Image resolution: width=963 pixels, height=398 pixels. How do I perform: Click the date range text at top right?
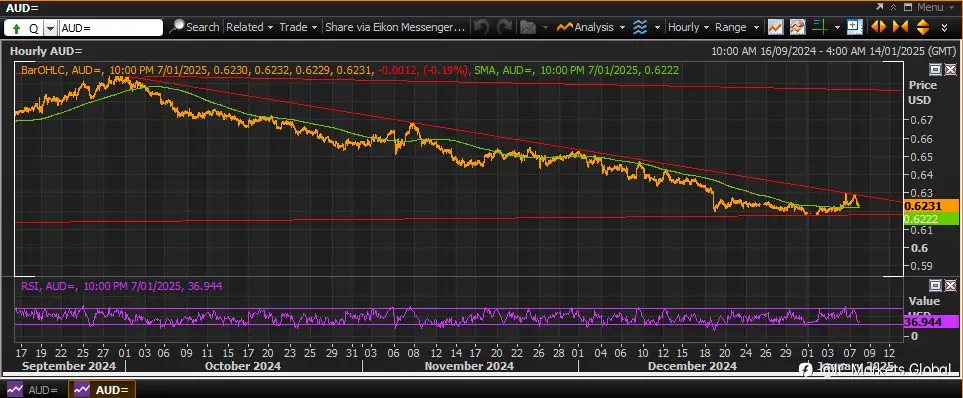833,51
